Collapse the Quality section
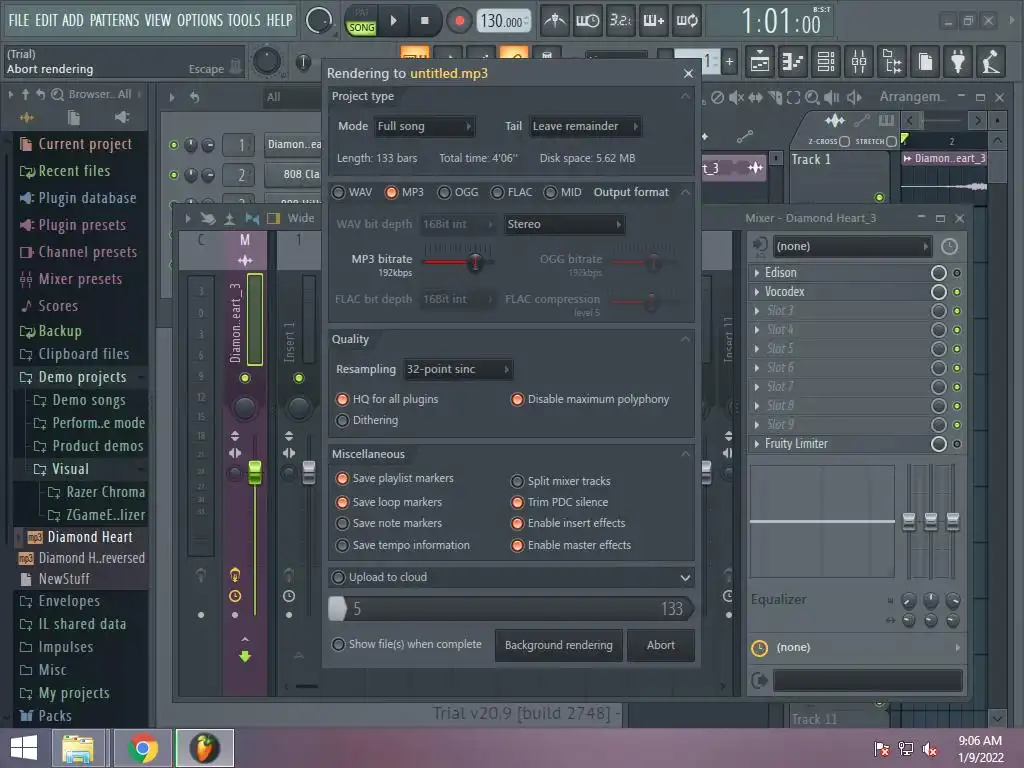This screenshot has width=1024, height=768. [x=685, y=340]
